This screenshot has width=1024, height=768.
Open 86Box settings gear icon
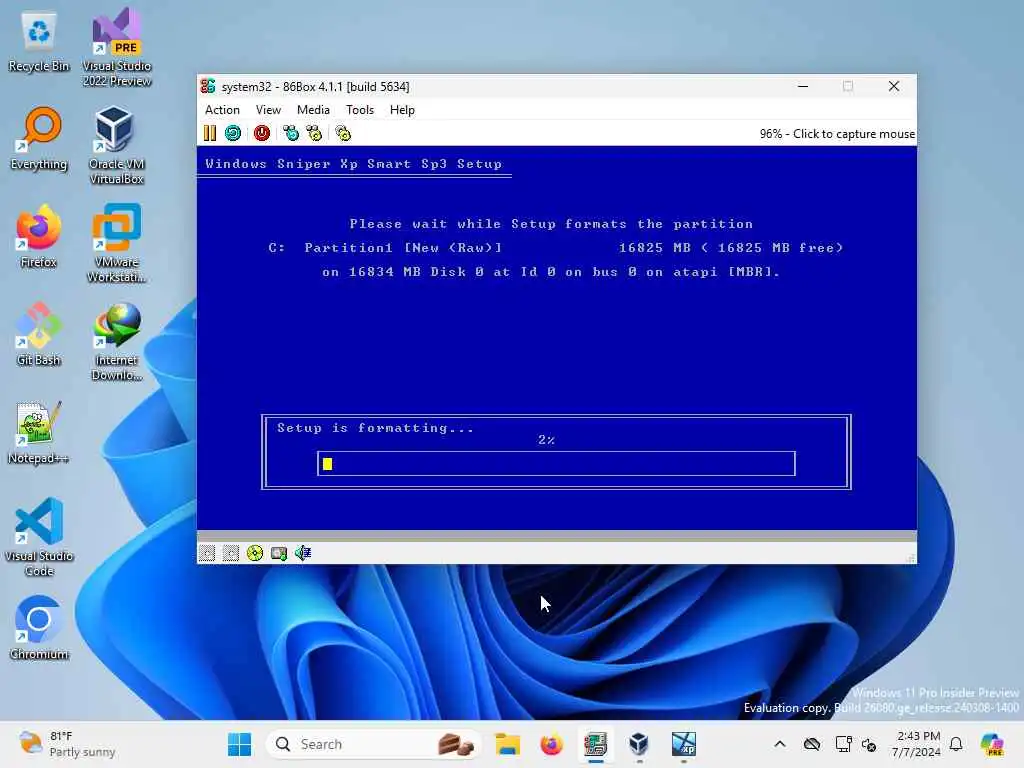[x=343, y=133]
